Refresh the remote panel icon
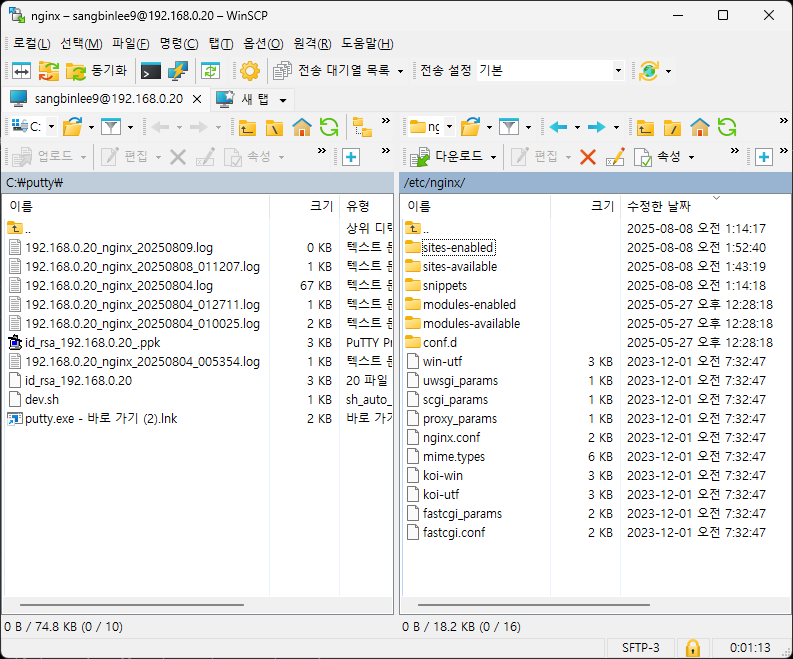The width and height of the screenshot is (793, 659). [x=727, y=127]
